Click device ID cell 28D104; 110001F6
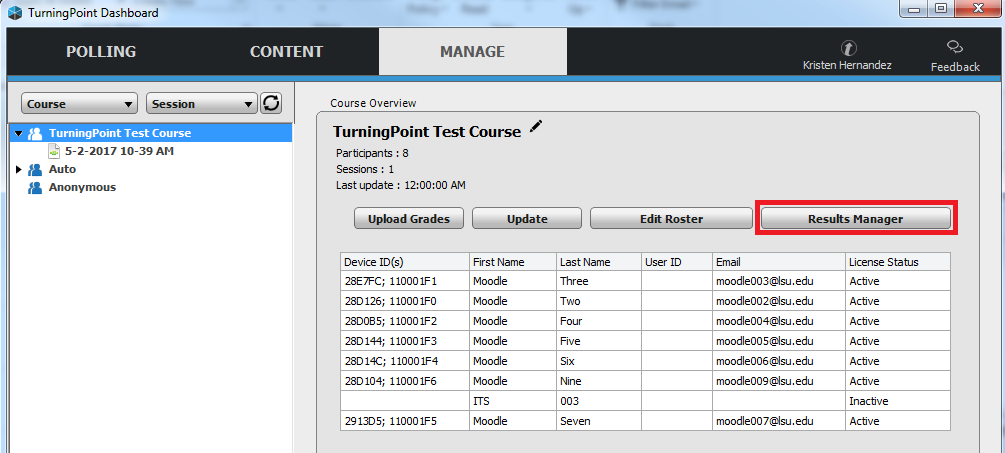1005x453 pixels. click(405, 381)
